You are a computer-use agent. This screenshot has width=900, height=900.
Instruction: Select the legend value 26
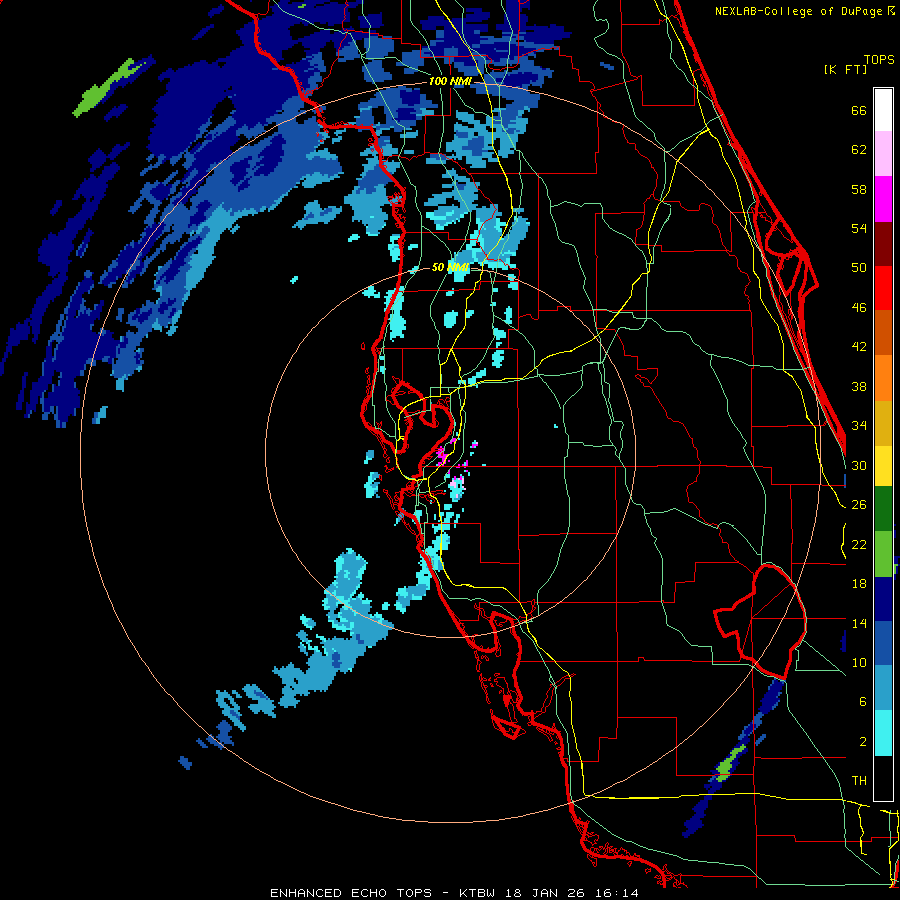tap(859, 505)
